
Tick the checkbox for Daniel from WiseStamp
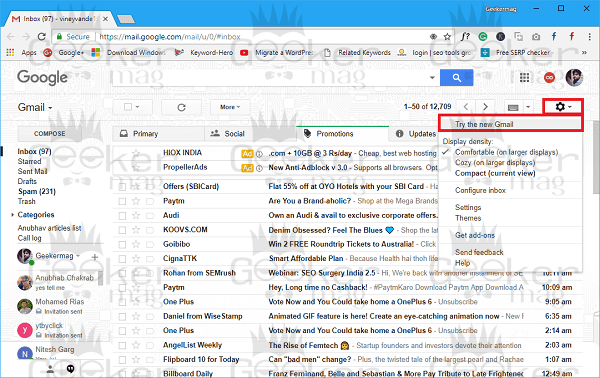(x=122, y=317)
